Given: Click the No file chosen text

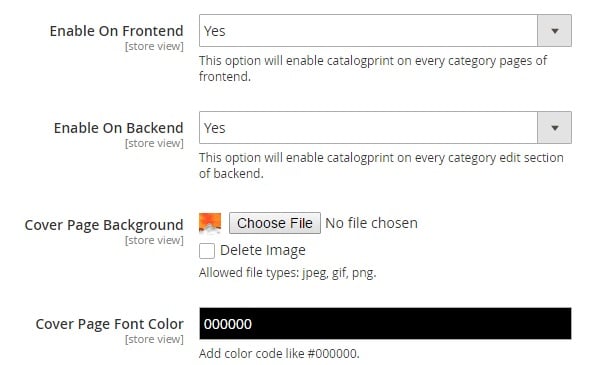Looking at the screenshot, I should [371, 223].
